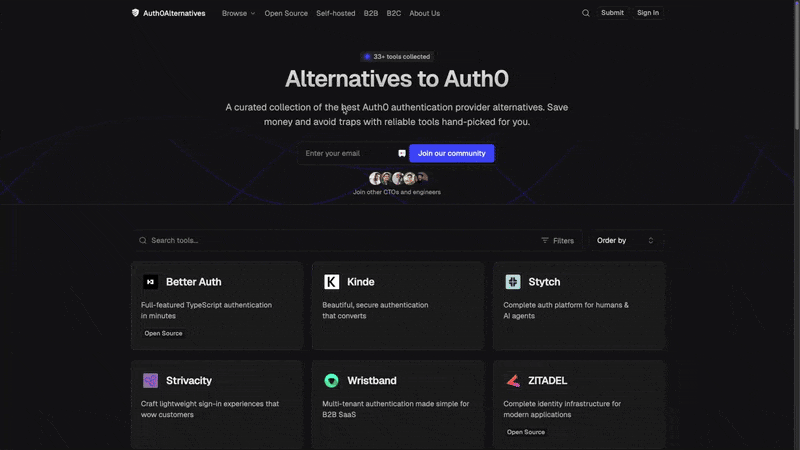
Task: Open the Strivacity card title
Action: (189, 381)
